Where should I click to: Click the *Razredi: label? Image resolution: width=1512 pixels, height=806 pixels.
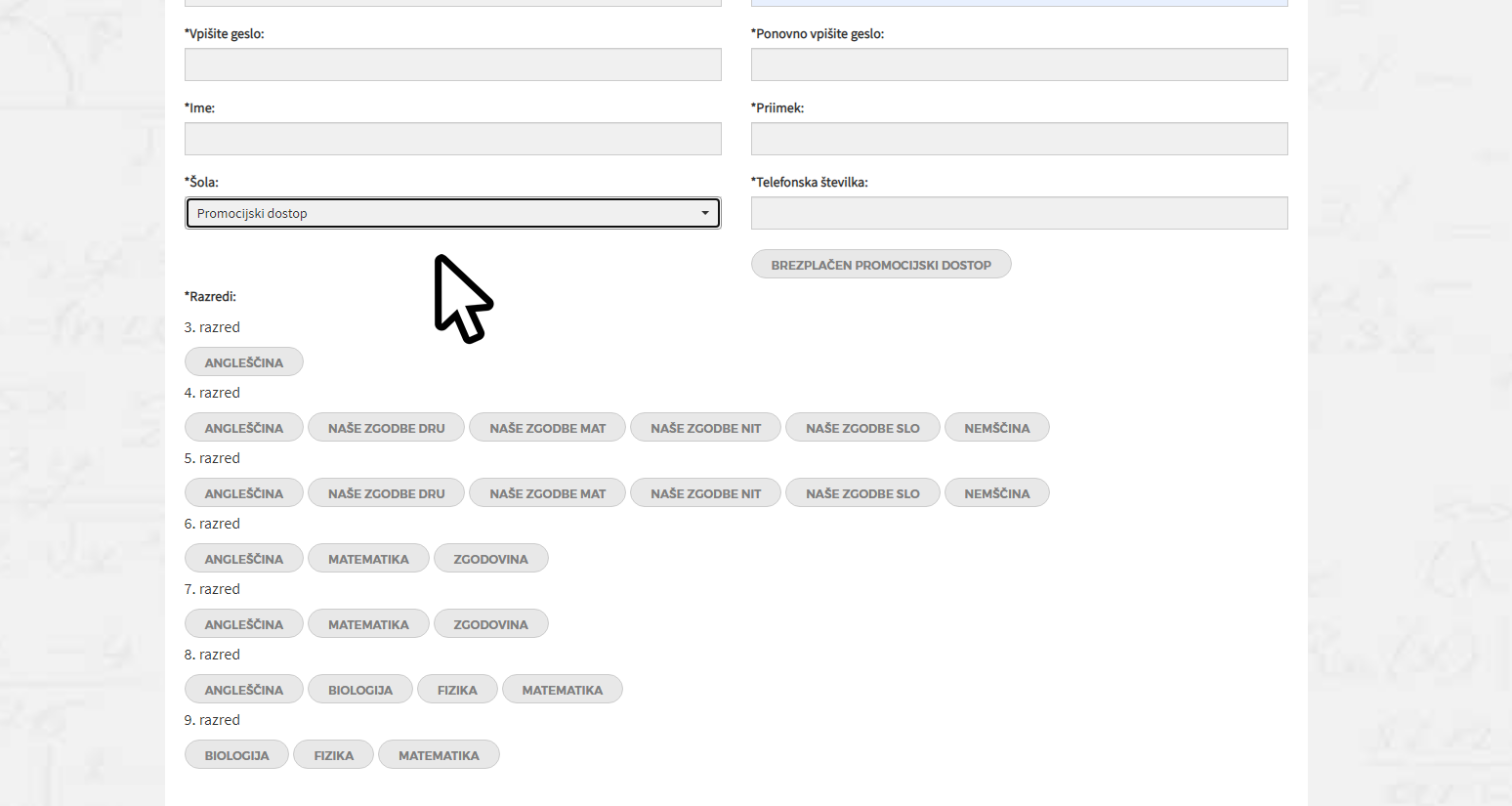(210, 296)
